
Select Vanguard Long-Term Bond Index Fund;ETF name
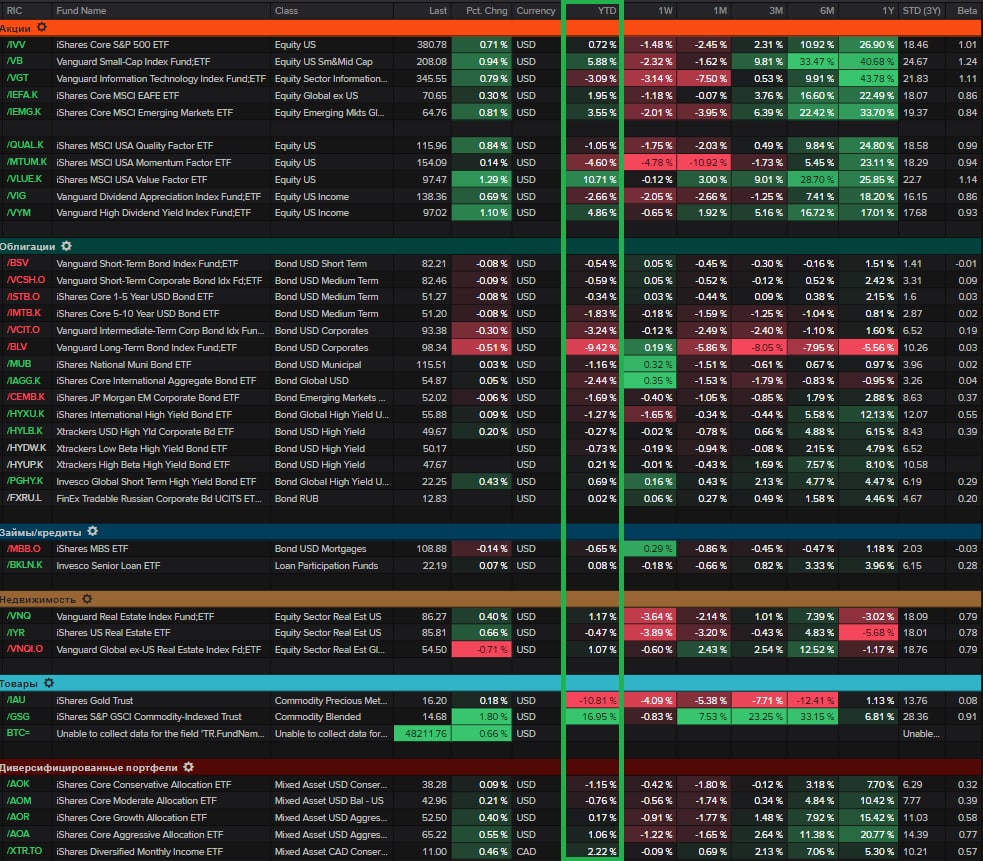(146, 347)
